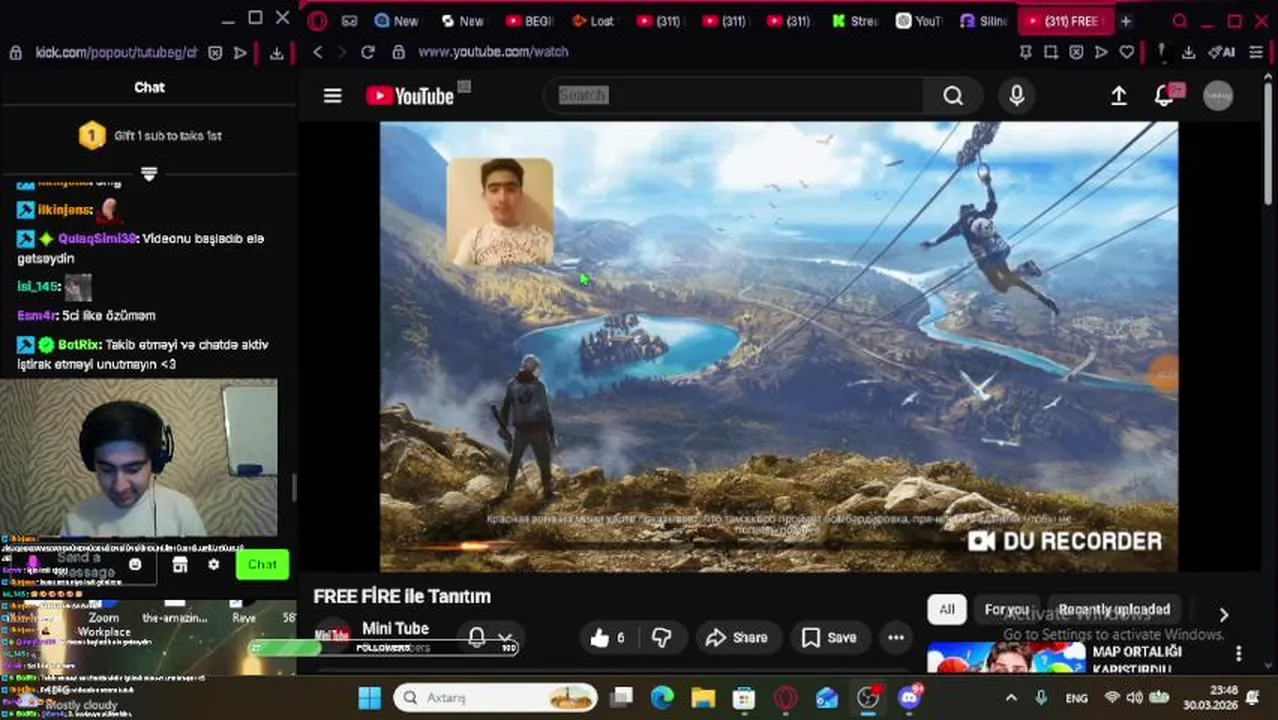Open Discord from the taskbar
Image resolution: width=1278 pixels, height=720 pixels.
[x=909, y=697]
